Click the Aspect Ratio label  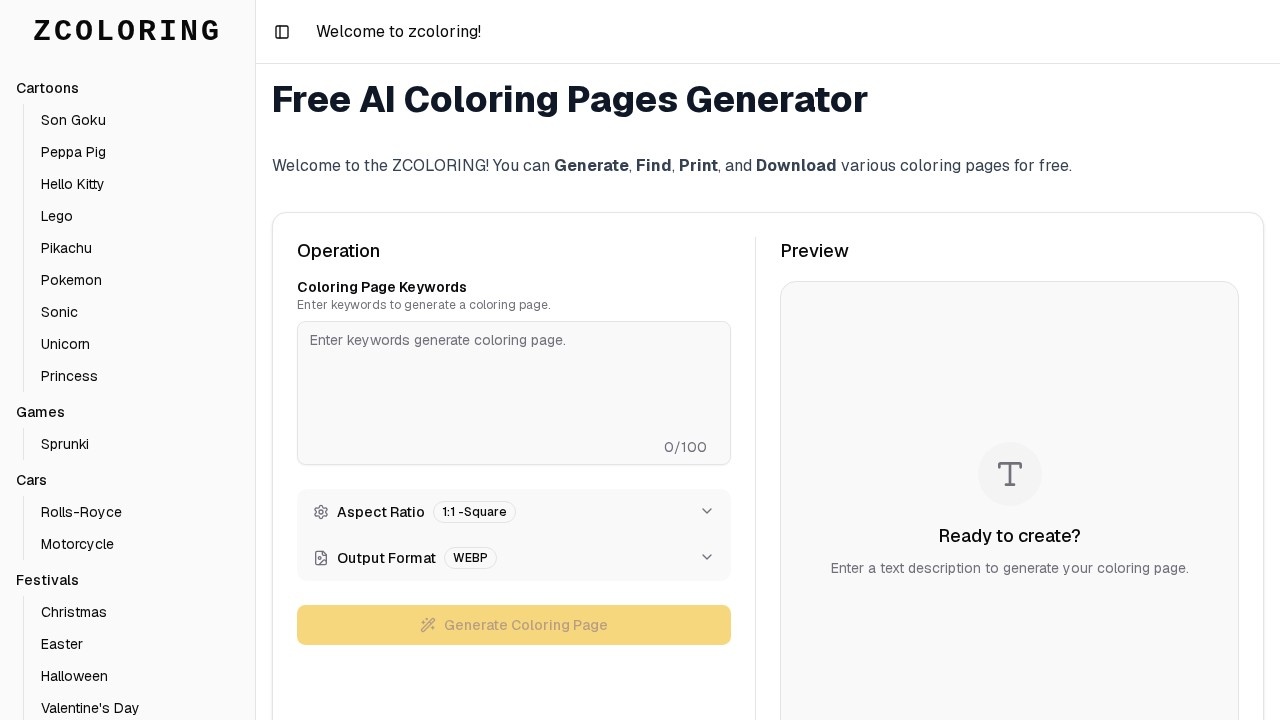click(x=381, y=512)
